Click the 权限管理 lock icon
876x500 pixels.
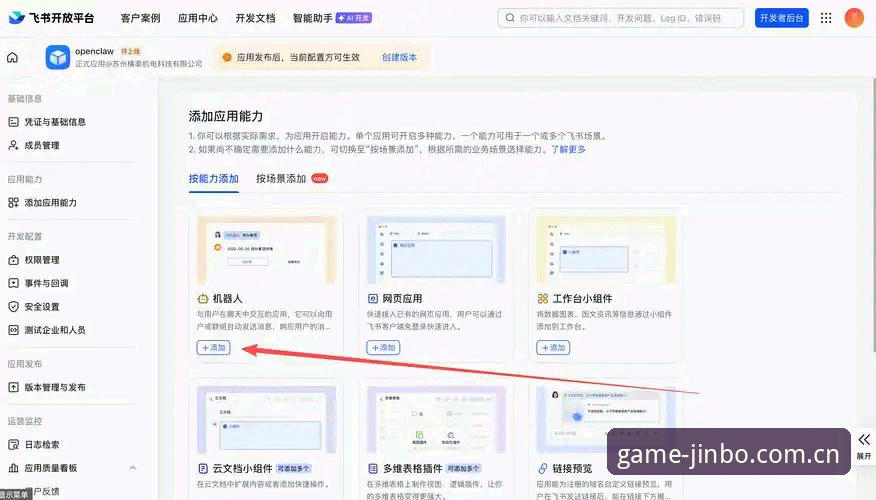coord(13,260)
